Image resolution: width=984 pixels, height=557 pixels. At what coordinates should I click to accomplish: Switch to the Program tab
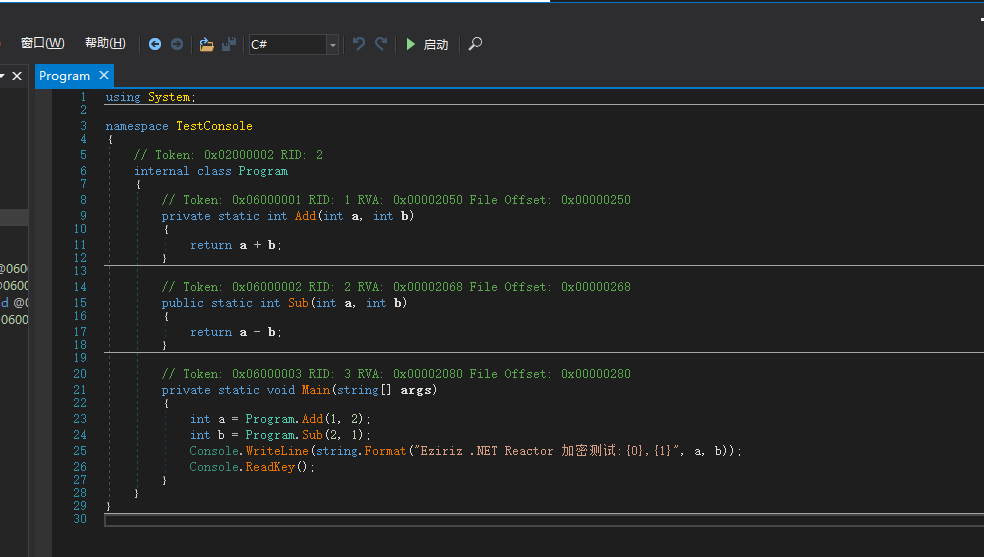[x=64, y=76]
